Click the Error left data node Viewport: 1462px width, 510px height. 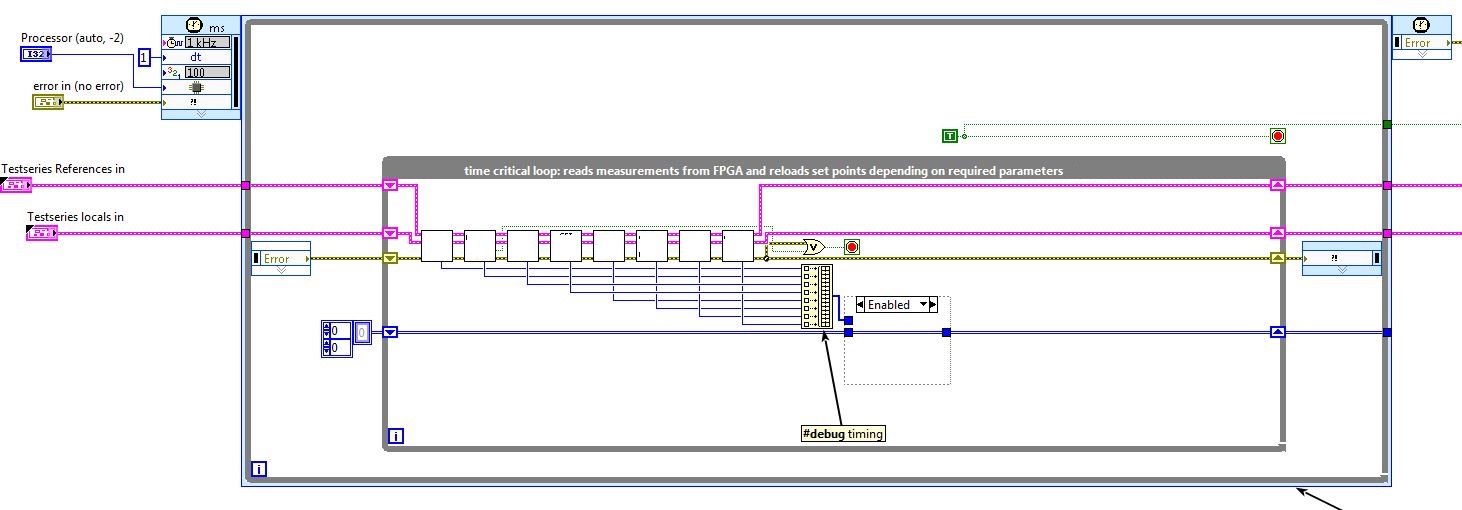281,259
